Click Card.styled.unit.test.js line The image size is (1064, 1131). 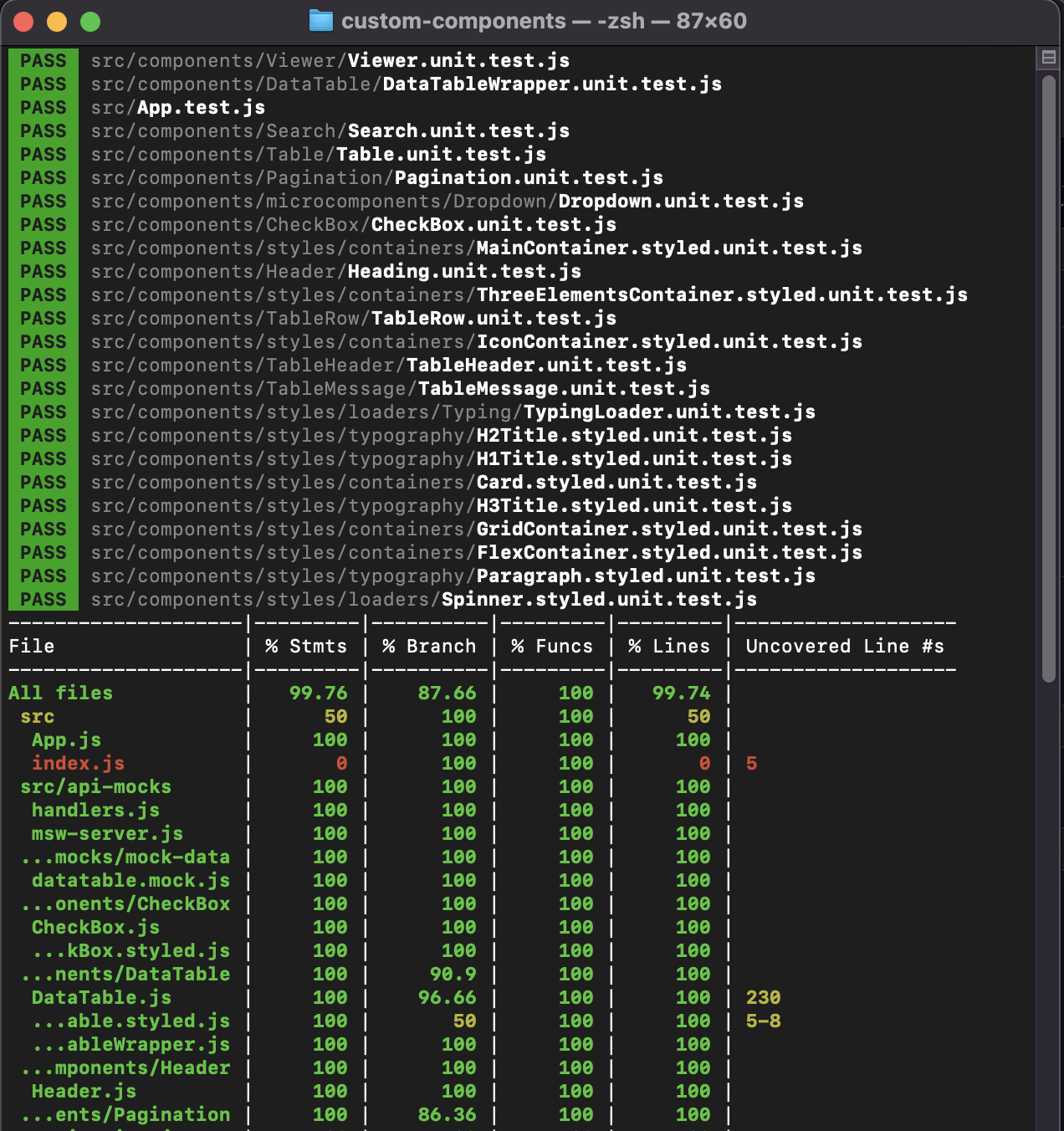click(x=424, y=483)
